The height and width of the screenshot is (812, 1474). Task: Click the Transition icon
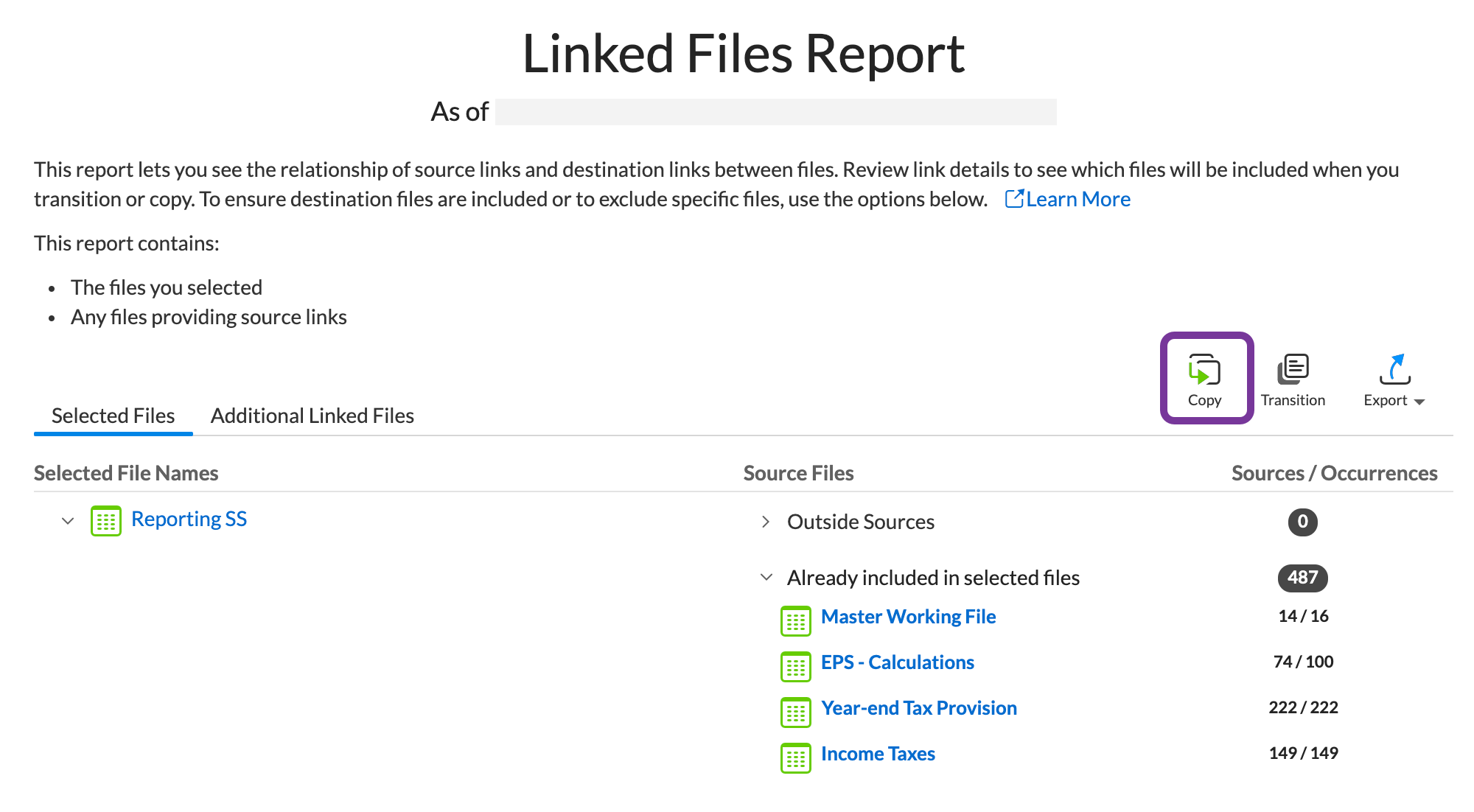pos(1293,369)
